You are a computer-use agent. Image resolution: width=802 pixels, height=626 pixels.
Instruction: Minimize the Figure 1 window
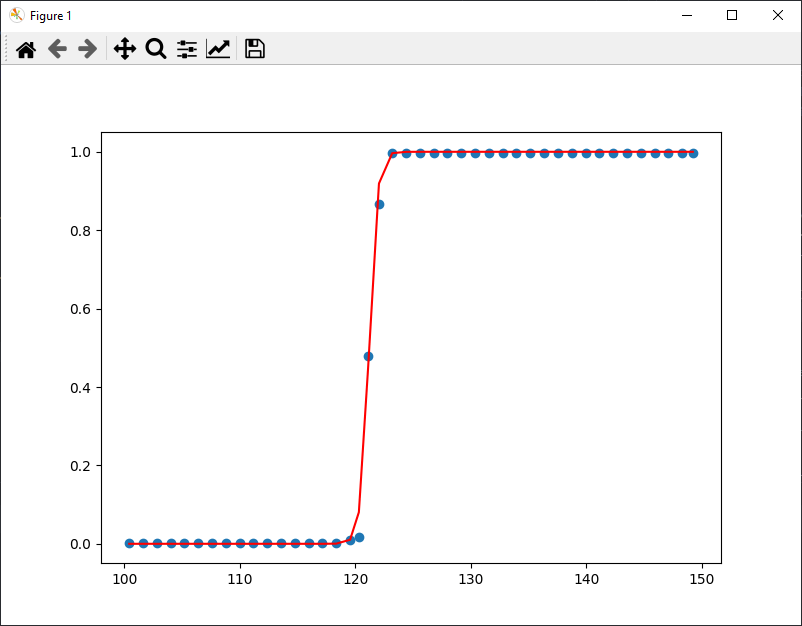(x=687, y=15)
